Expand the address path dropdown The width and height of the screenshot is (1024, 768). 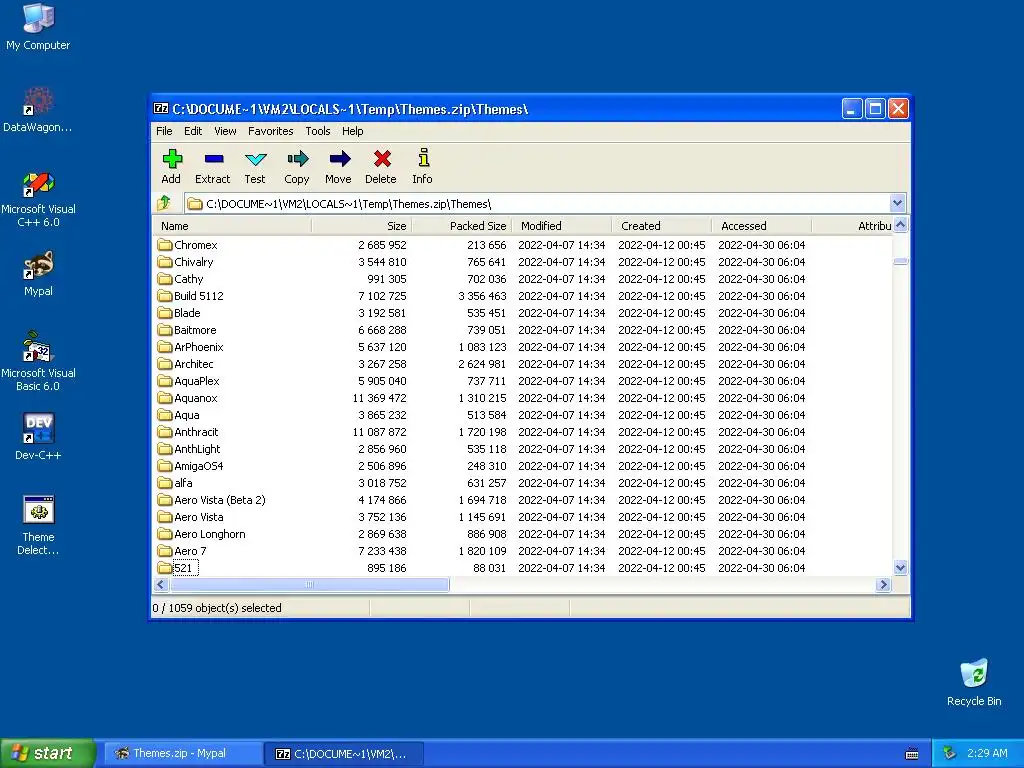(897, 203)
